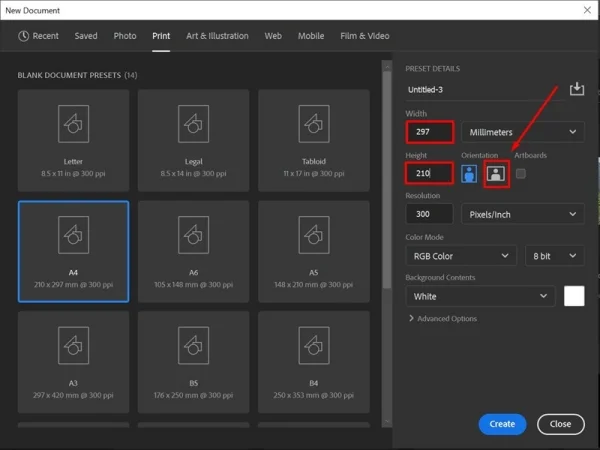
Task: Open the Background Contents White dropdown
Action: [480, 296]
